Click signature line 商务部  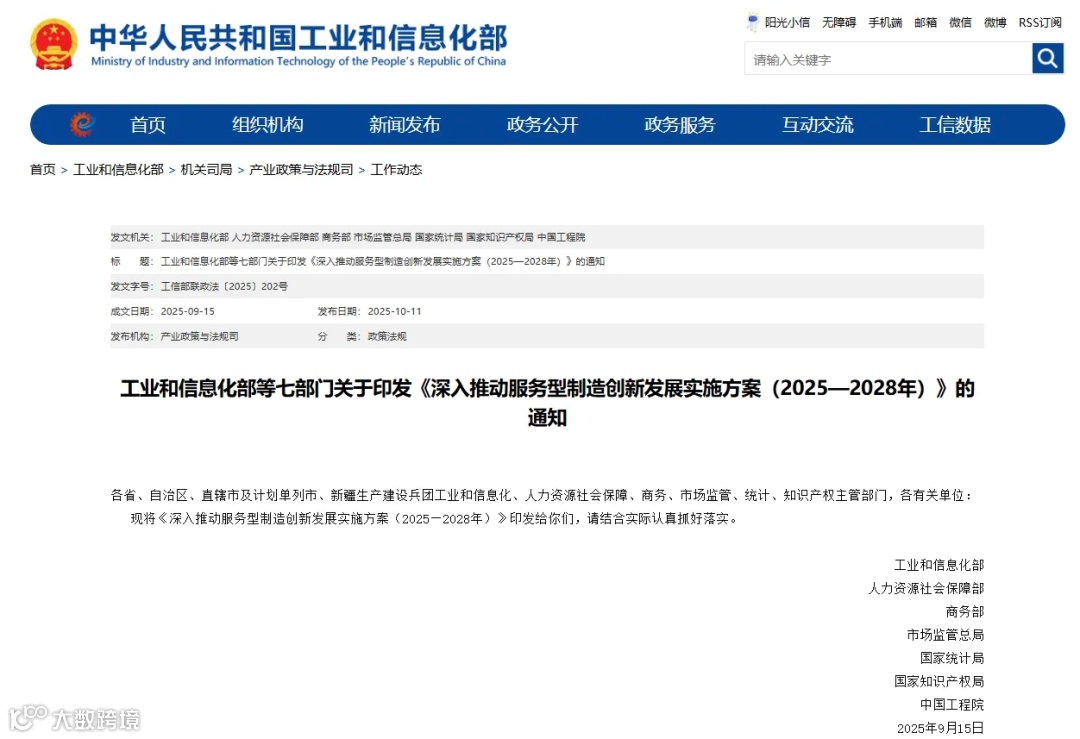point(964,612)
